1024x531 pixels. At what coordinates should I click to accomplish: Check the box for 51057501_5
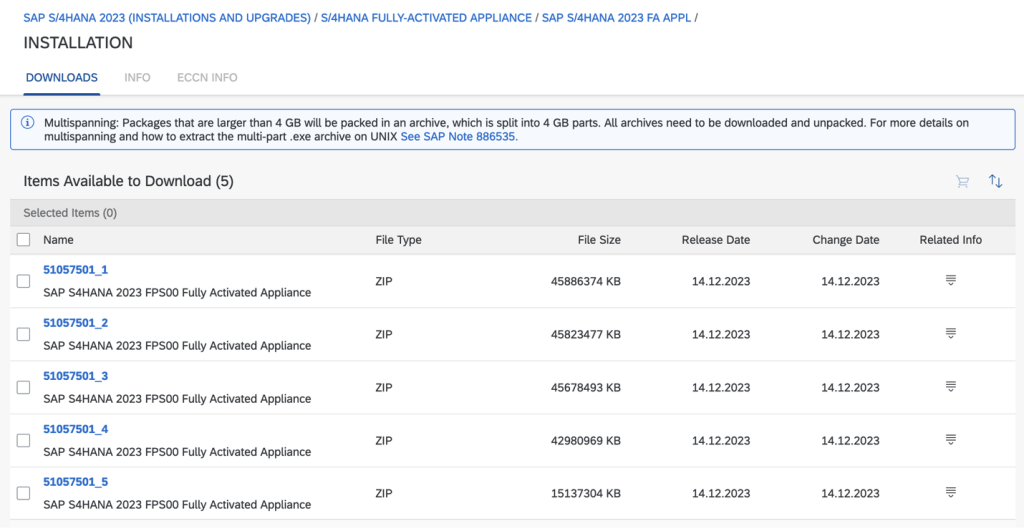[24, 494]
